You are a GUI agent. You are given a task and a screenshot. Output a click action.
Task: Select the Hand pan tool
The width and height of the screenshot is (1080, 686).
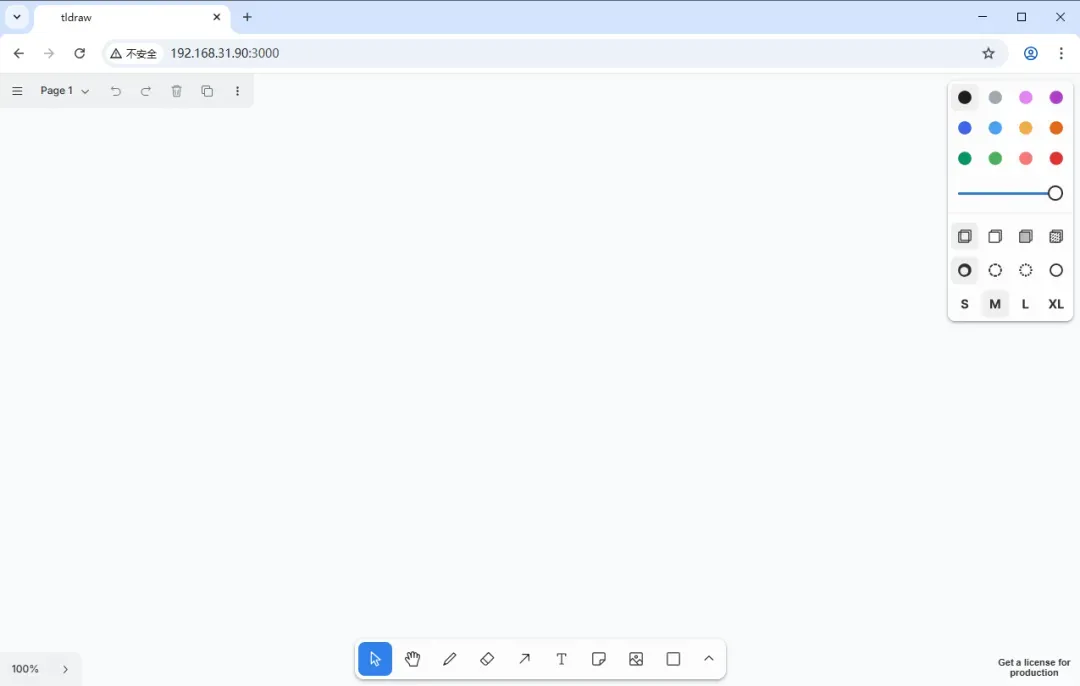(412, 659)
